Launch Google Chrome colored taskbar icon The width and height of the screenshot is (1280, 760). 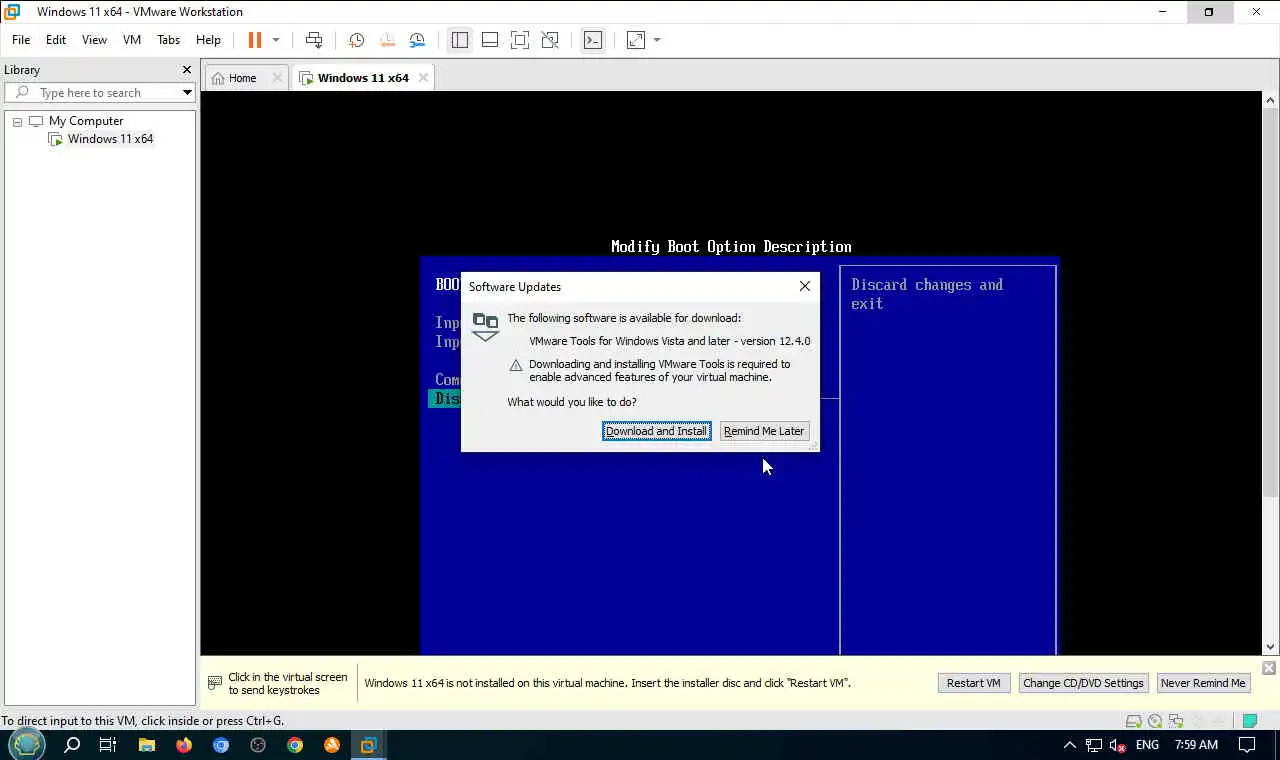point(295,745)
